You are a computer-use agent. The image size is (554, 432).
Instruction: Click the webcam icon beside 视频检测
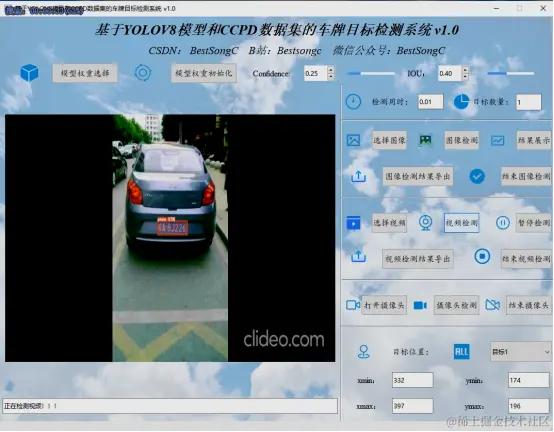425,223
